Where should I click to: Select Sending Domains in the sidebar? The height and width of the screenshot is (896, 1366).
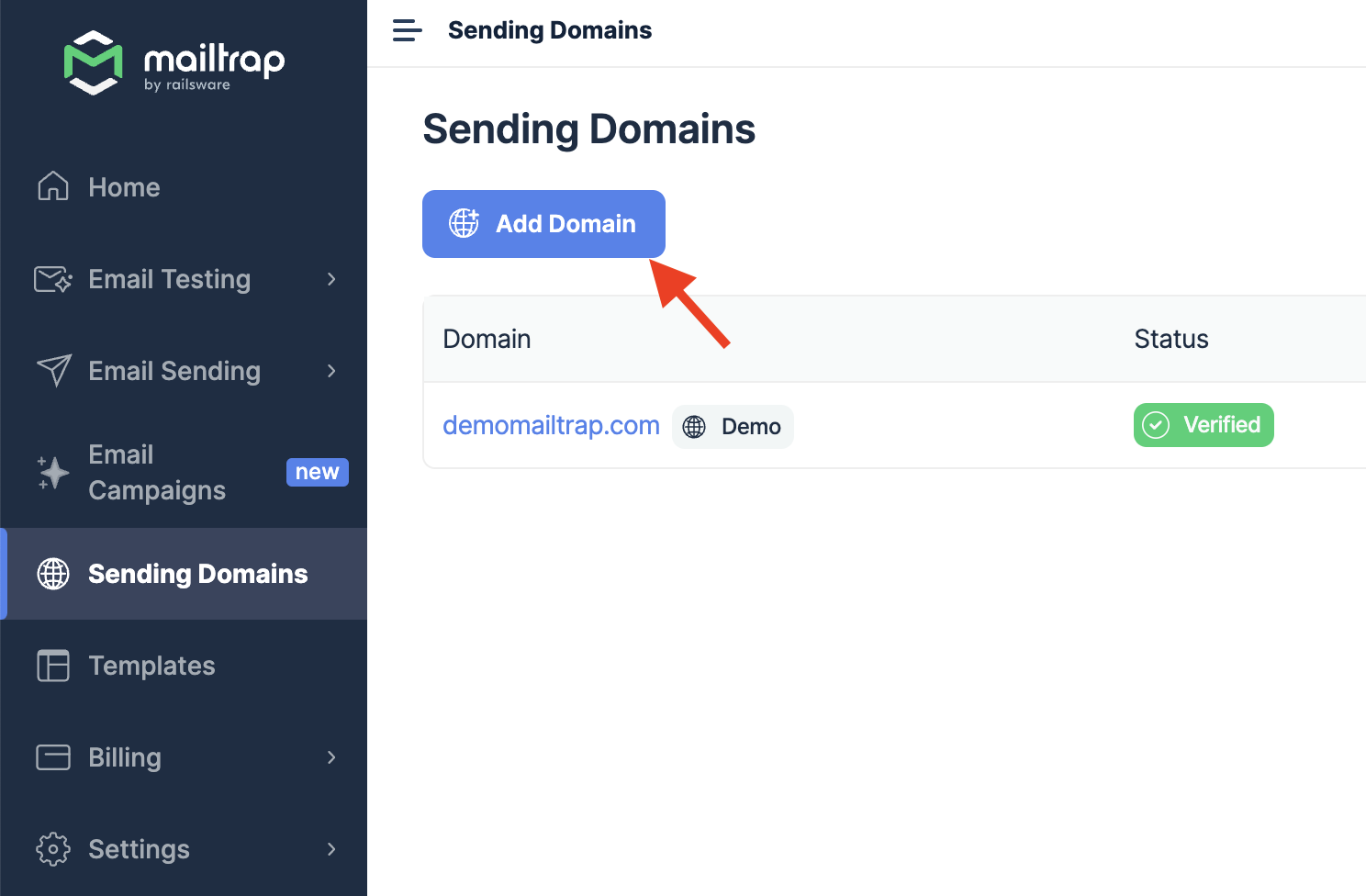click(x=197, y=574)
